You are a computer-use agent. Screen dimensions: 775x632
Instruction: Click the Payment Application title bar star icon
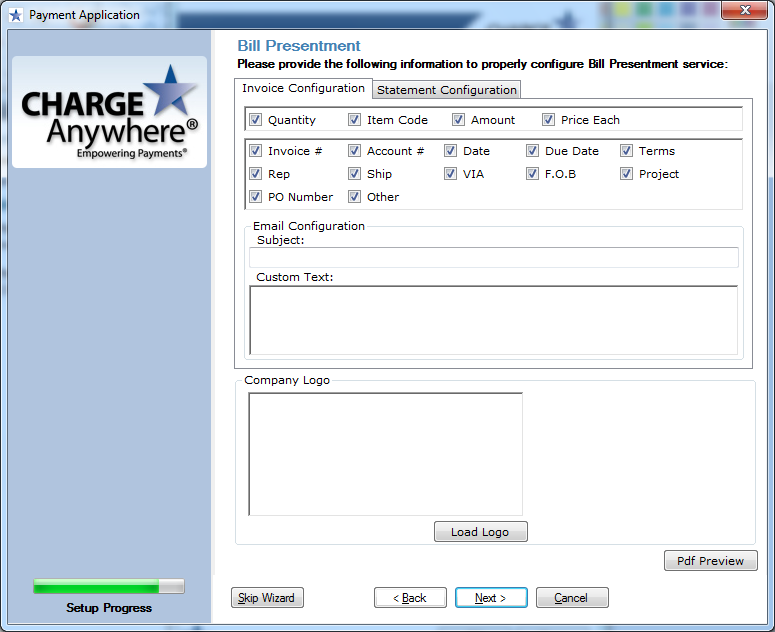click(15, 15)
